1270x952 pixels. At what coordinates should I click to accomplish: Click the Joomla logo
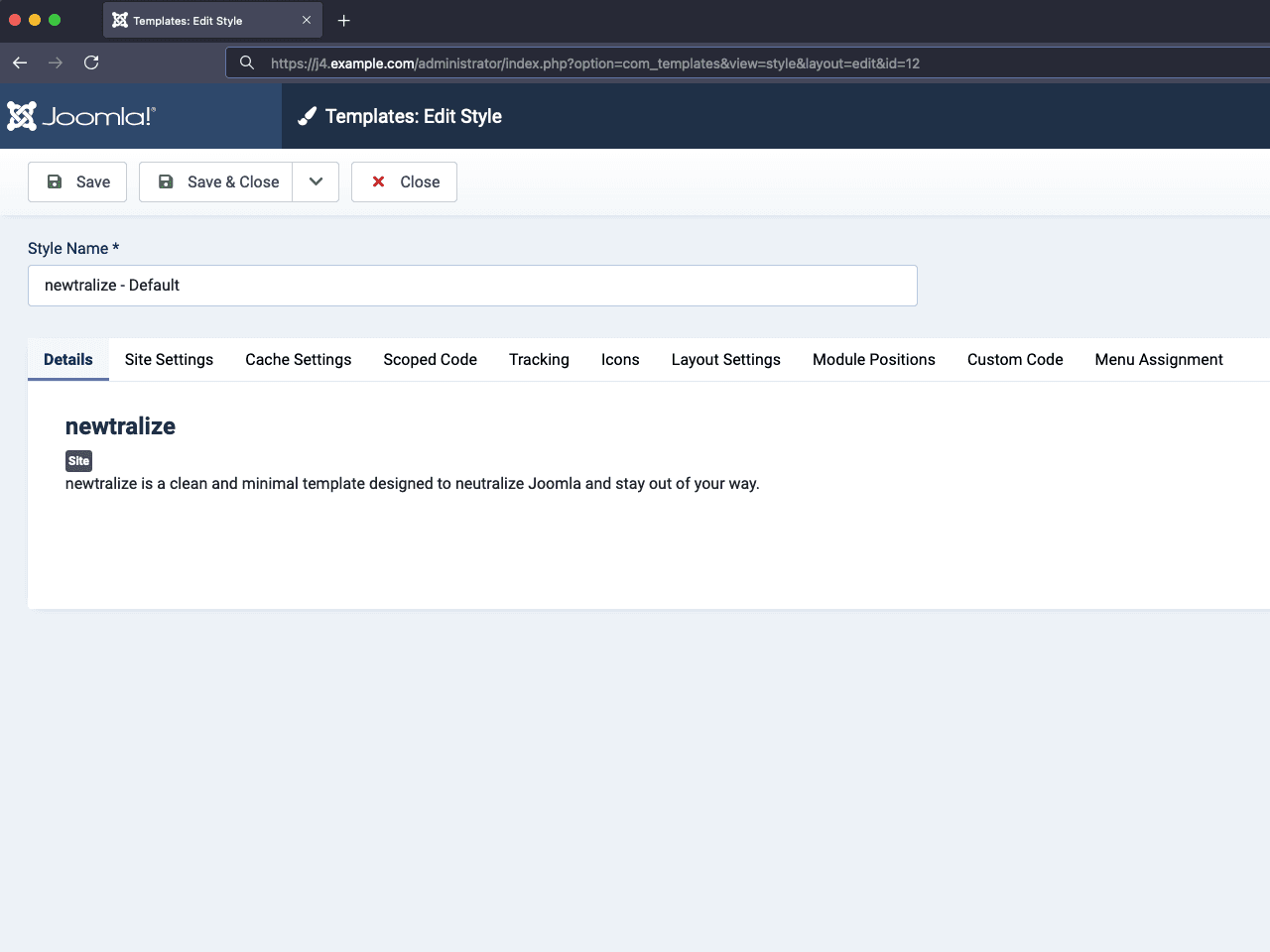click(x=81, y=116)
